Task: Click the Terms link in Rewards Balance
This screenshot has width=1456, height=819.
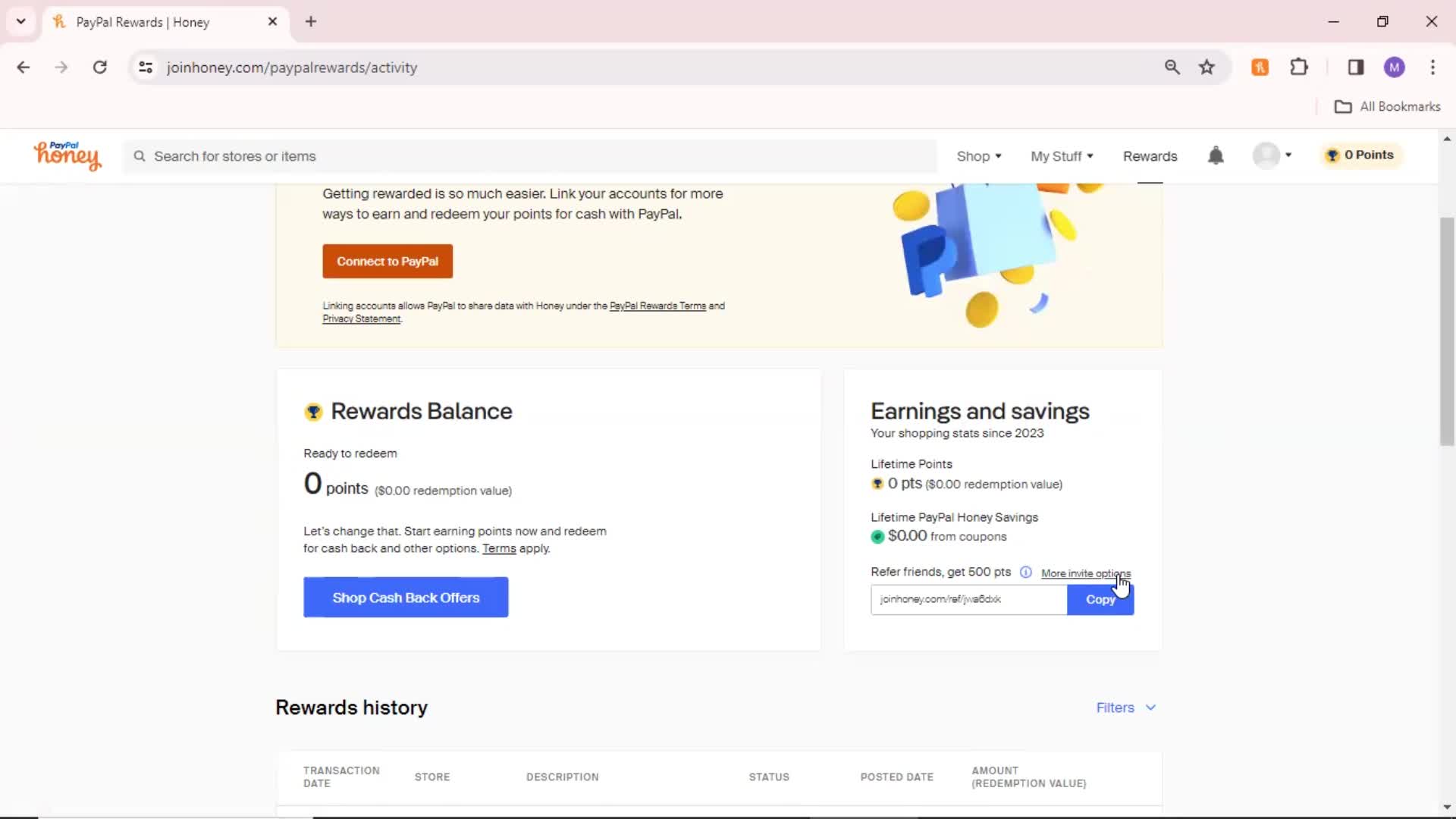Action: click(499, 548)
